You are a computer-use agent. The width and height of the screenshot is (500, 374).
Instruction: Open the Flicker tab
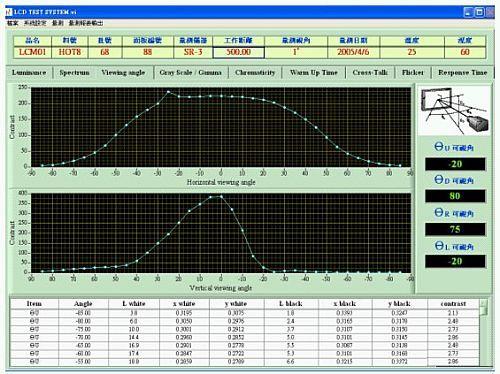coord(413,73)
